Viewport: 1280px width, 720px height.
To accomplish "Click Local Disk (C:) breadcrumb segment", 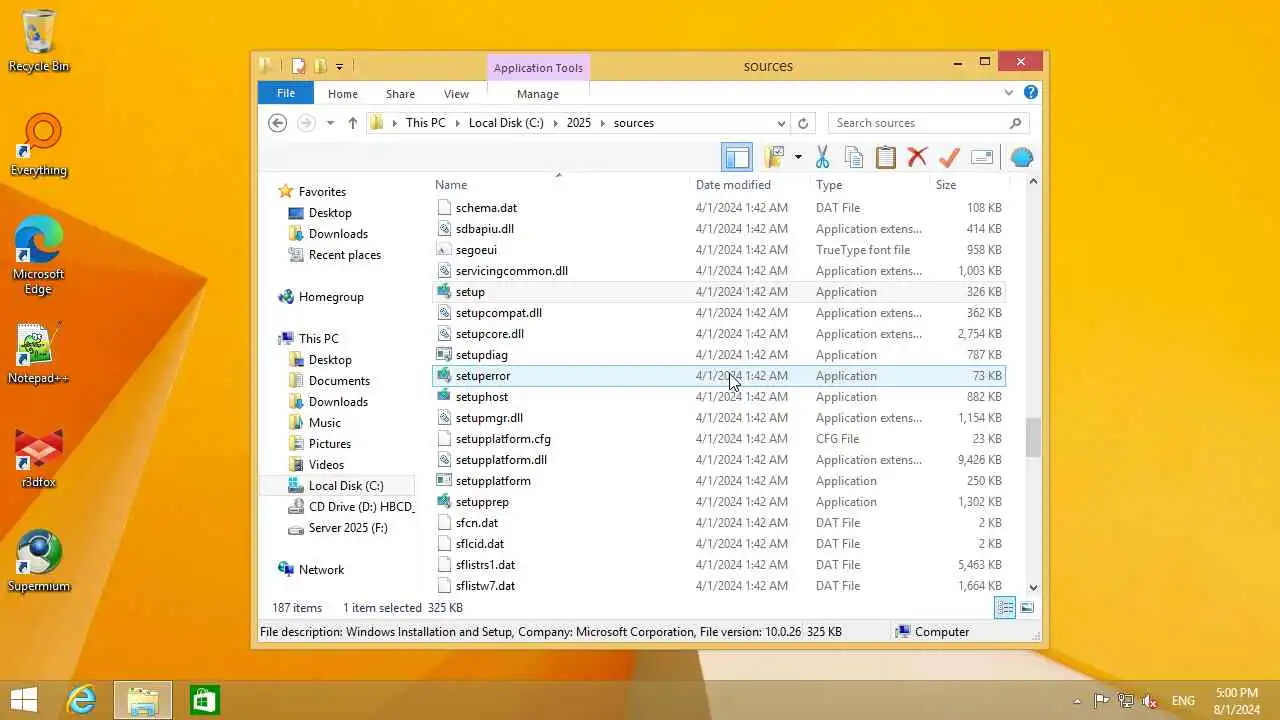I will click(x=506, y=123).
